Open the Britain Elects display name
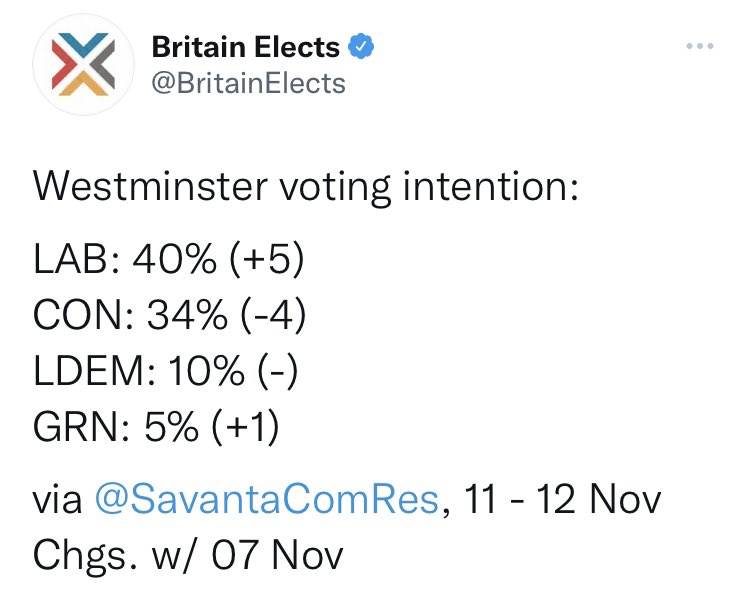Screen dimensions: 750x607 coord(246,47)
